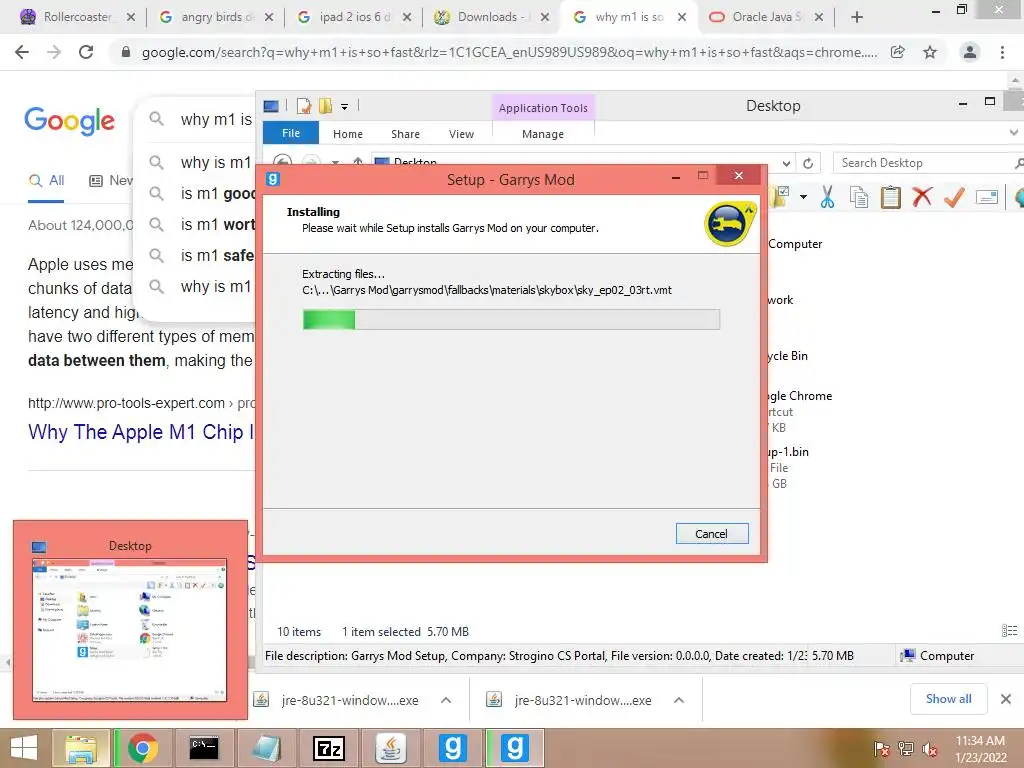1024x768 pixels.
Task: Select the Application Tools contextual tab
Action: coord(543,108)
